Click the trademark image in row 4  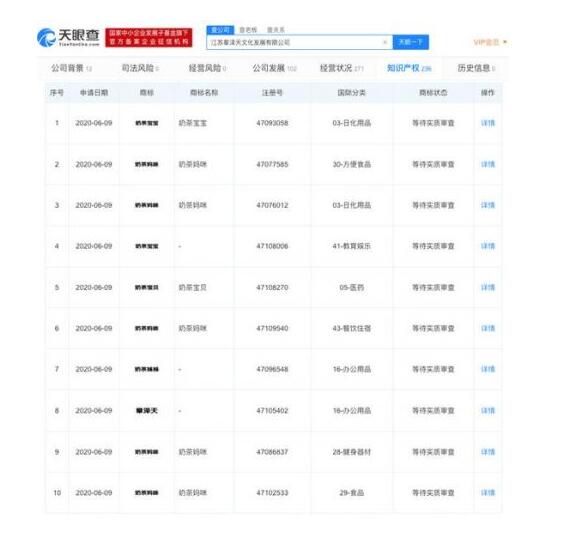tap(147, 246)
